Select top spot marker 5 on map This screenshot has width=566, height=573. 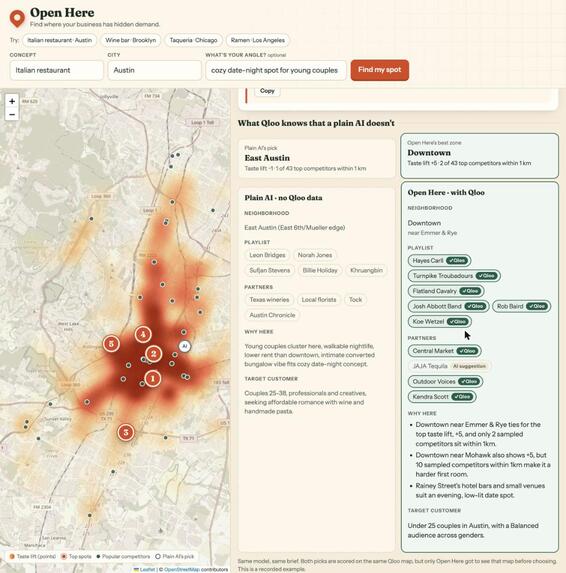coord(111,343)
